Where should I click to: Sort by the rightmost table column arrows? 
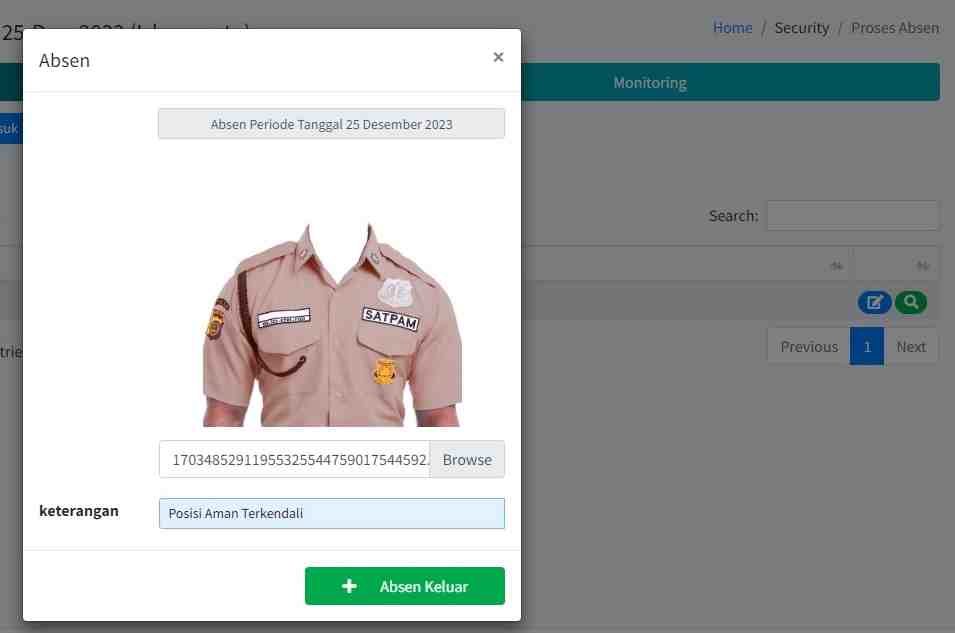click(x=923, y=265)
